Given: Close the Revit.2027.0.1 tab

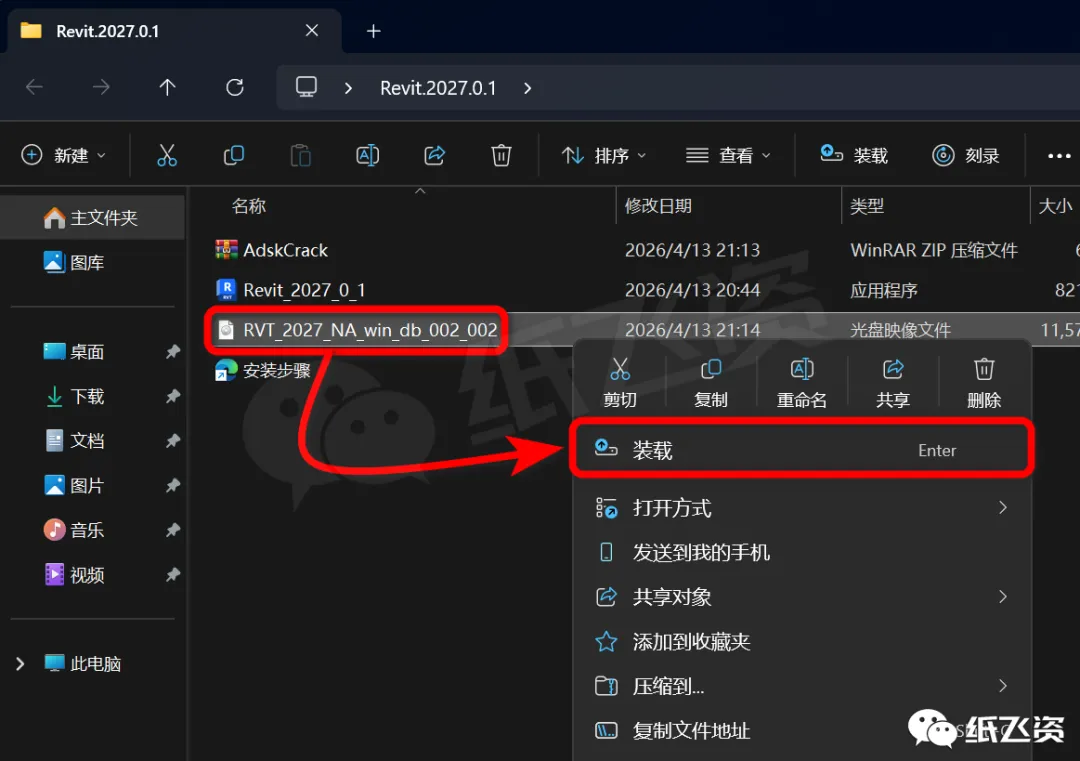Looking at the screenshot, I should (312, 30).
